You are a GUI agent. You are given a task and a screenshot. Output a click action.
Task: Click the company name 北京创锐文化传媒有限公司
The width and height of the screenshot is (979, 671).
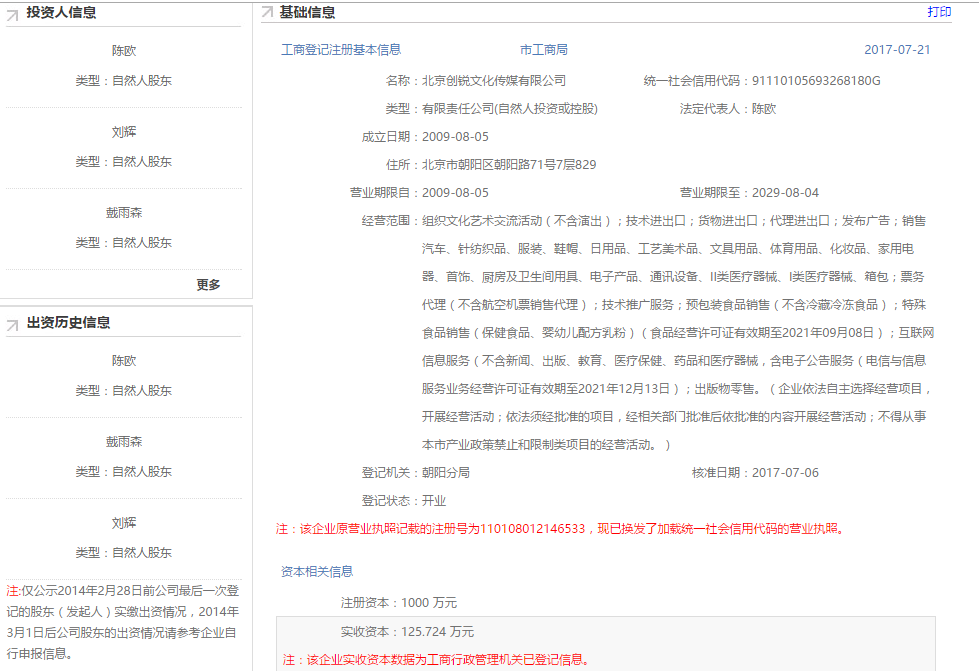tap(494, 81)
